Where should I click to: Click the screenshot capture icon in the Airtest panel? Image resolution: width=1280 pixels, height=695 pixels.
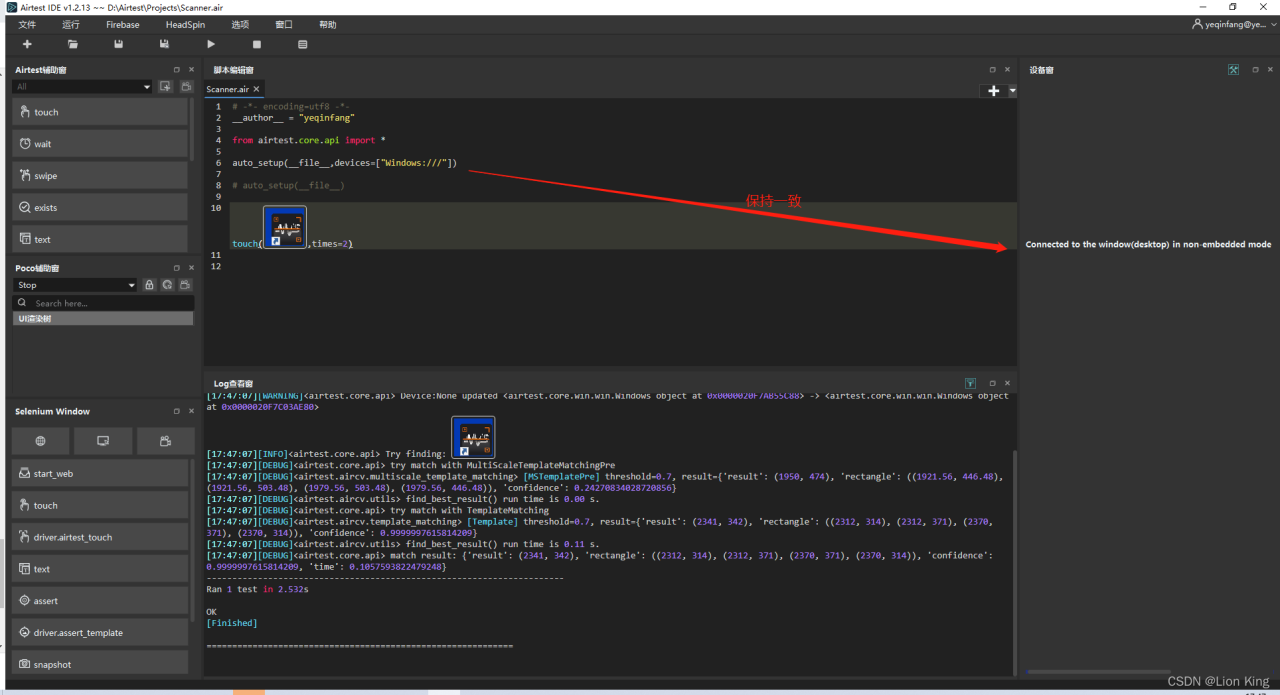tap(166, 87)
